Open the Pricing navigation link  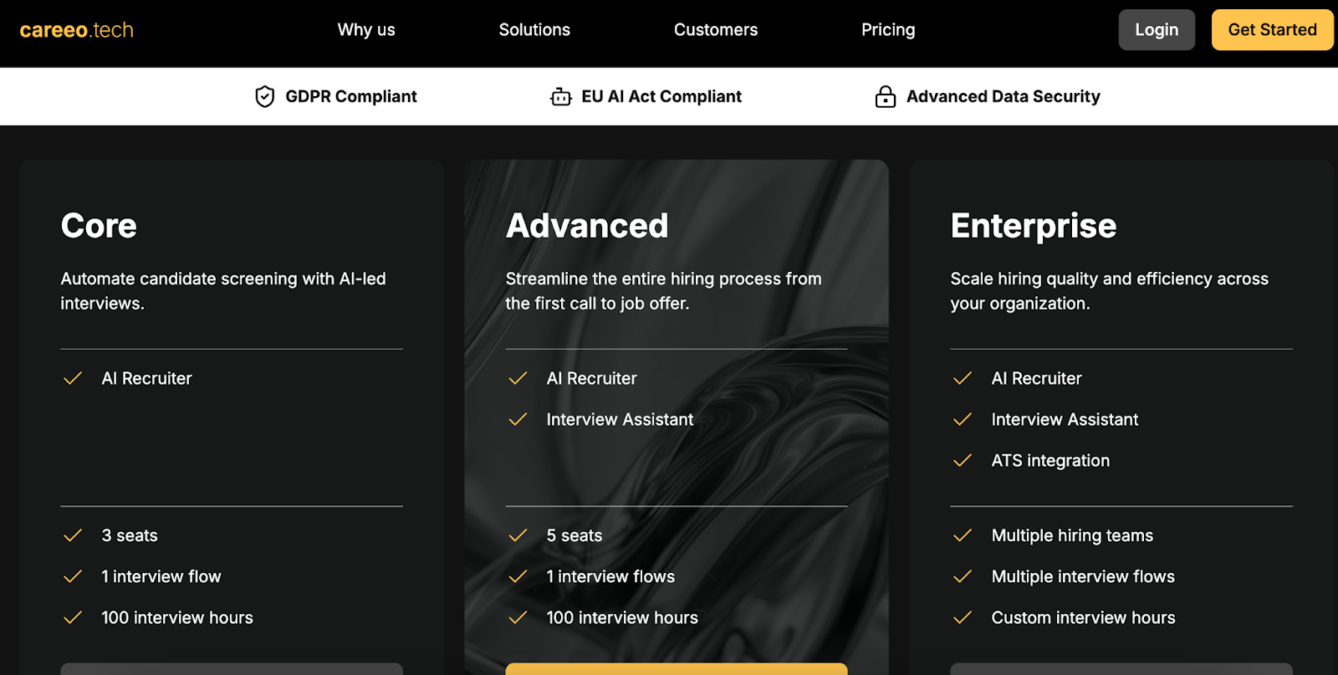pos(888,30)
